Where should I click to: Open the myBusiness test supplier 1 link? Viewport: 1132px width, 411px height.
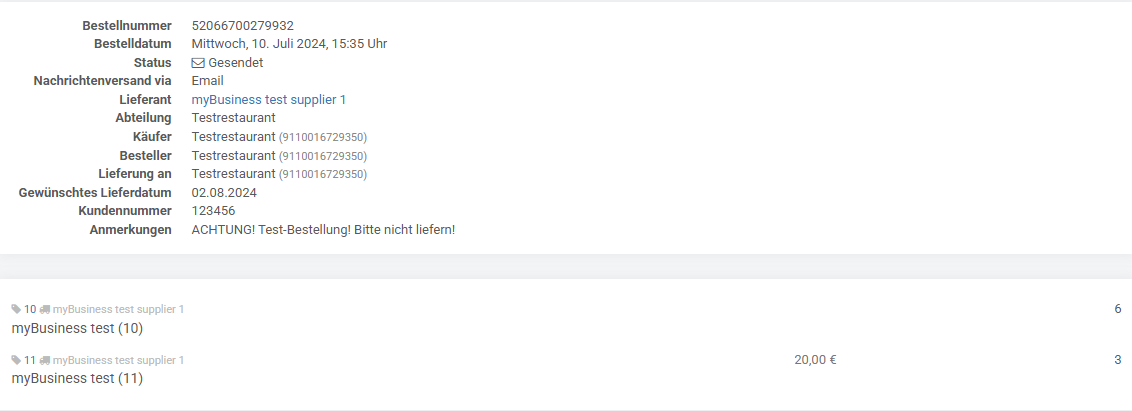269,100
